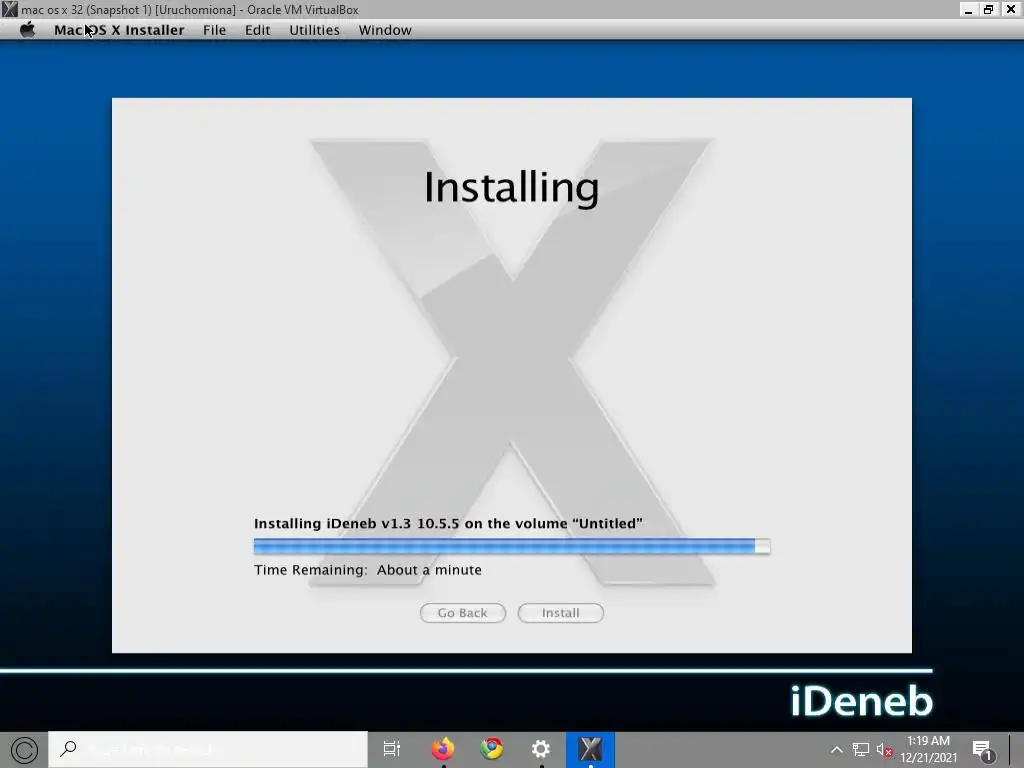
Task: Launch Chrome from the taskbar
Action: [x=492, y=749]
